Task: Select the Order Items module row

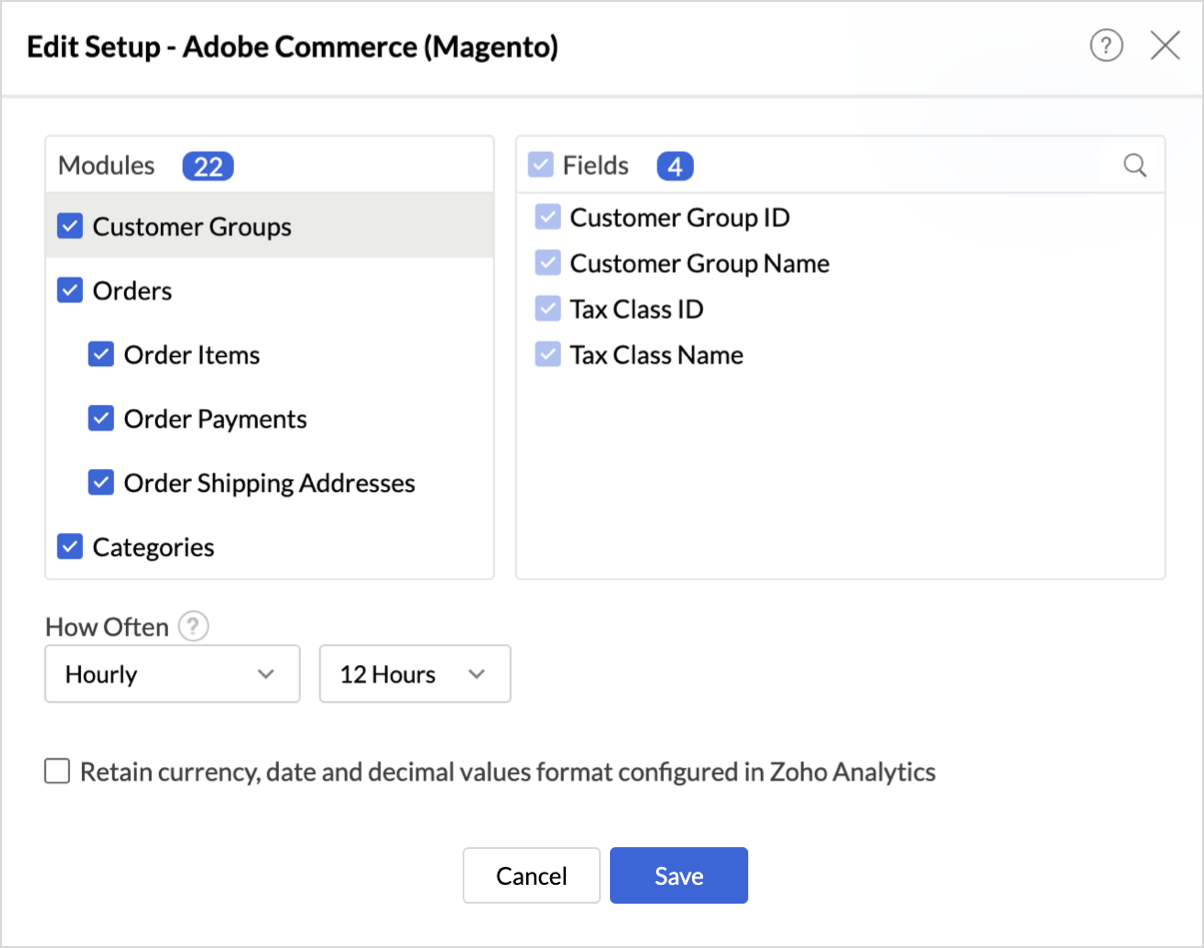Action: tap(192, 355)
